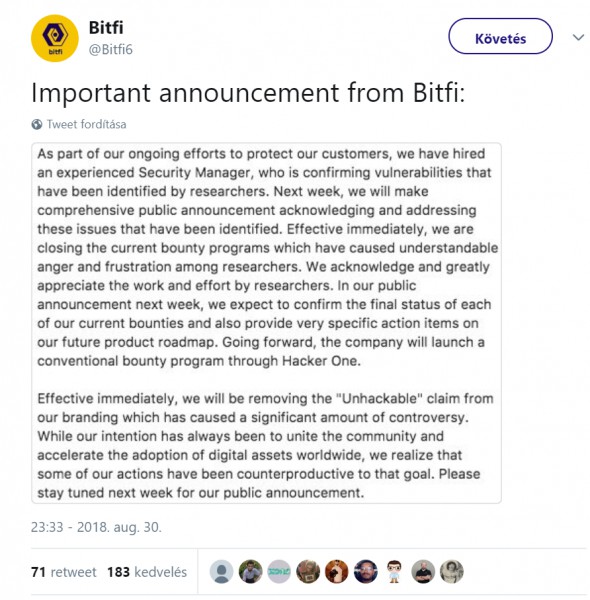This screenshot has height=600, width=590.
Task: Translate tweet via Tweet fordítása link
Action: point(86,124)
